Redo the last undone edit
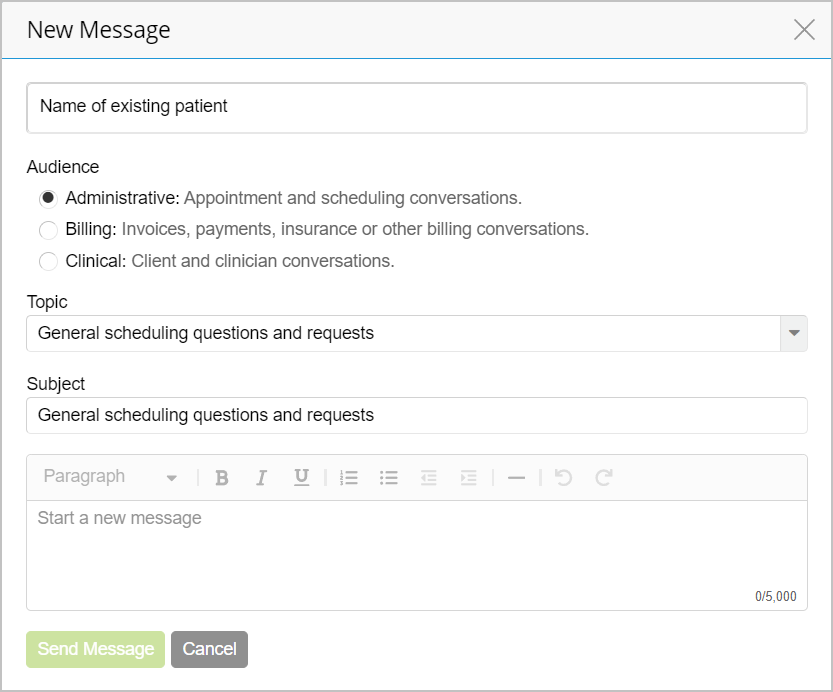Image resolution: width=833 pixels, height=692 pixels. point(603,477)
